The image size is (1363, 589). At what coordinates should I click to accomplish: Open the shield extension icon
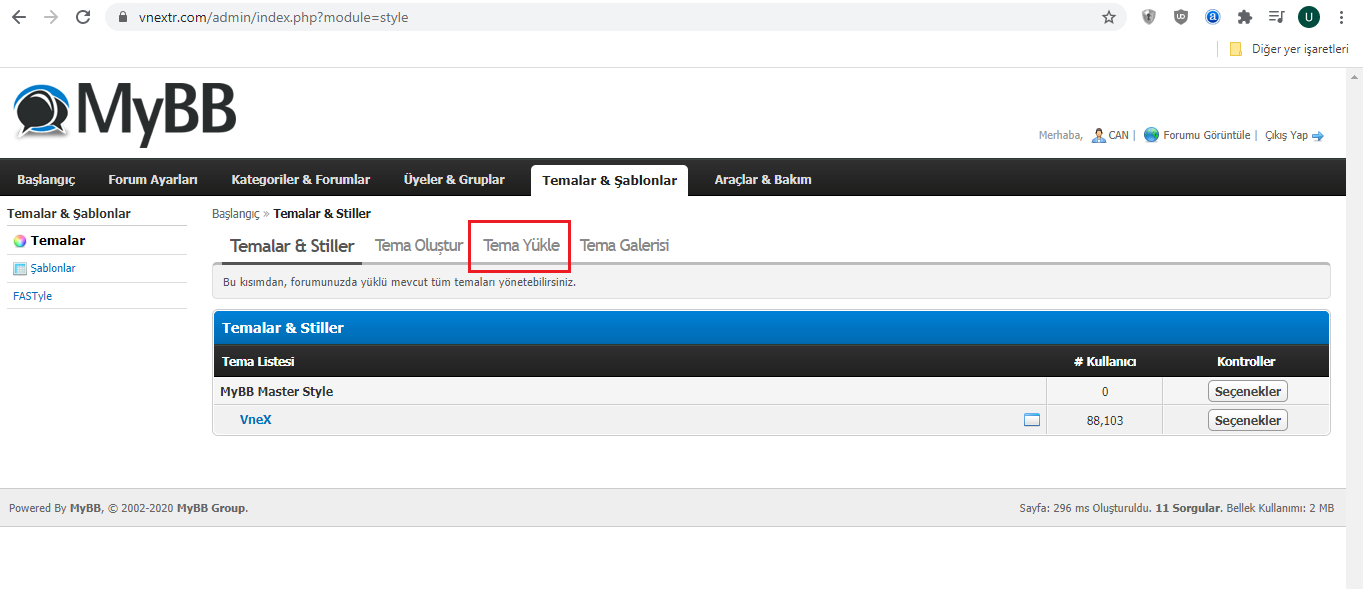pos(1149,17)
